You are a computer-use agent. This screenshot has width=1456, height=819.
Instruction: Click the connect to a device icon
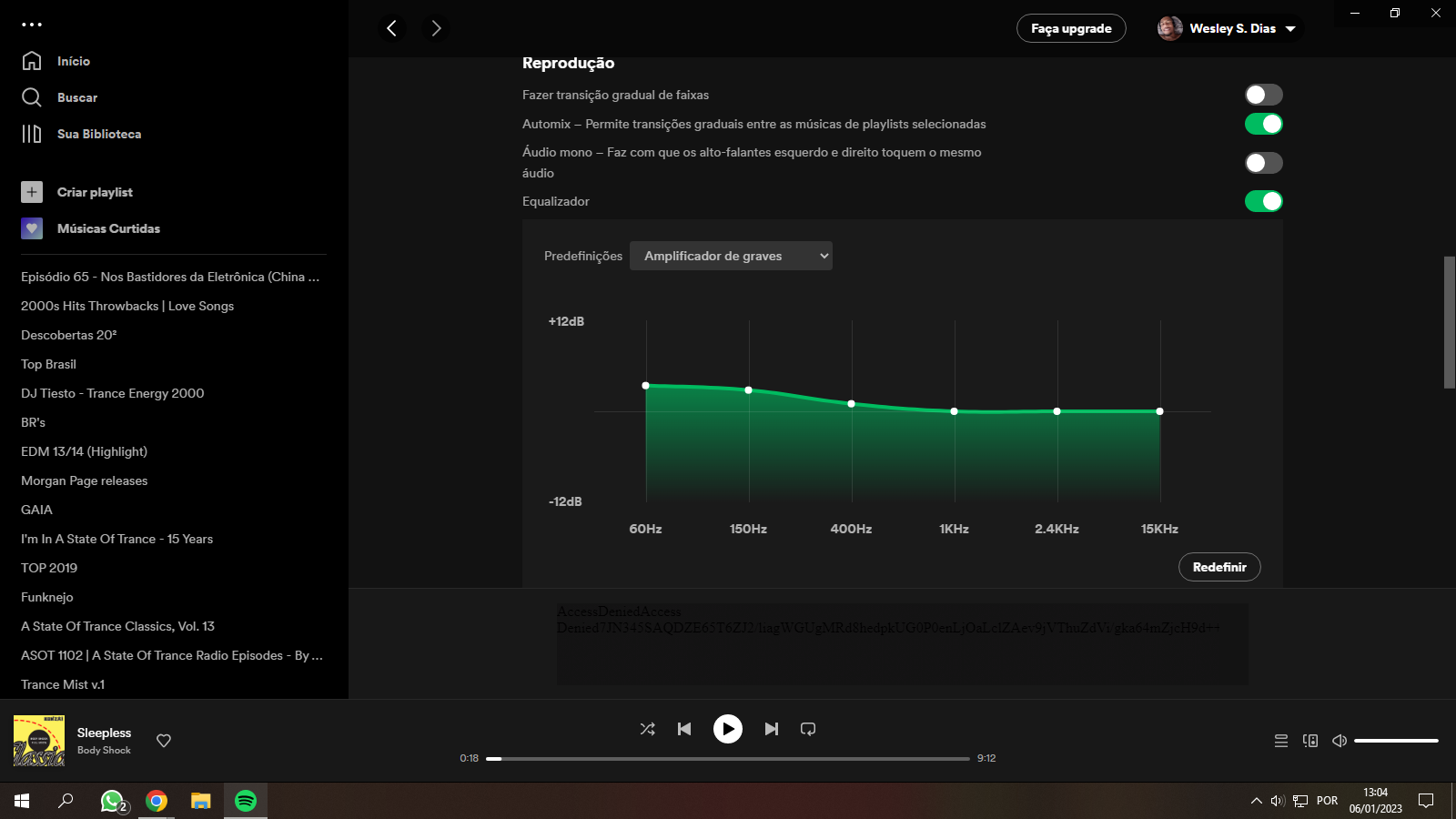(1310, 741)
